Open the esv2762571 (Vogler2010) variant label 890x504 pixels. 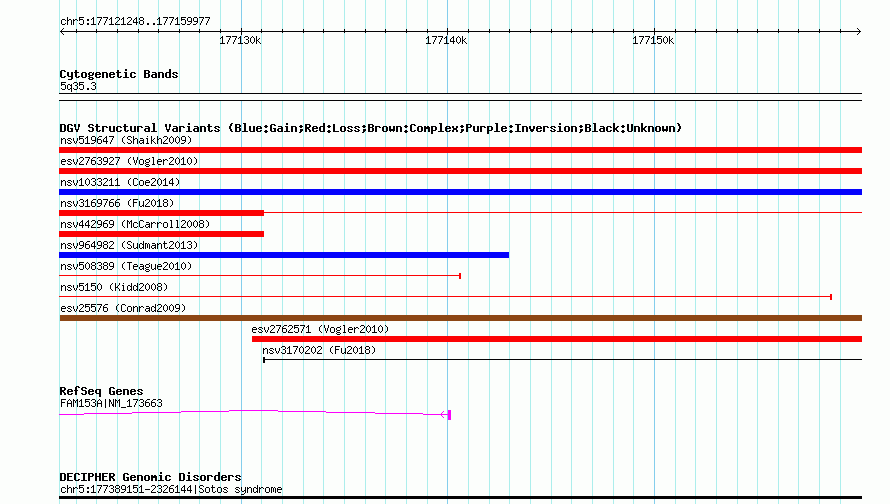pos(320,329)
